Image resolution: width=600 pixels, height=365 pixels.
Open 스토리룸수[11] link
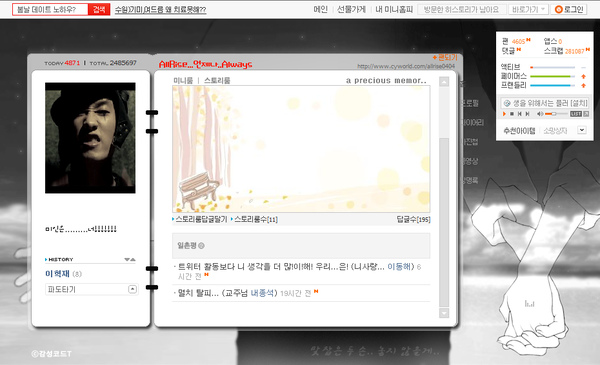[x=256, y=219]
